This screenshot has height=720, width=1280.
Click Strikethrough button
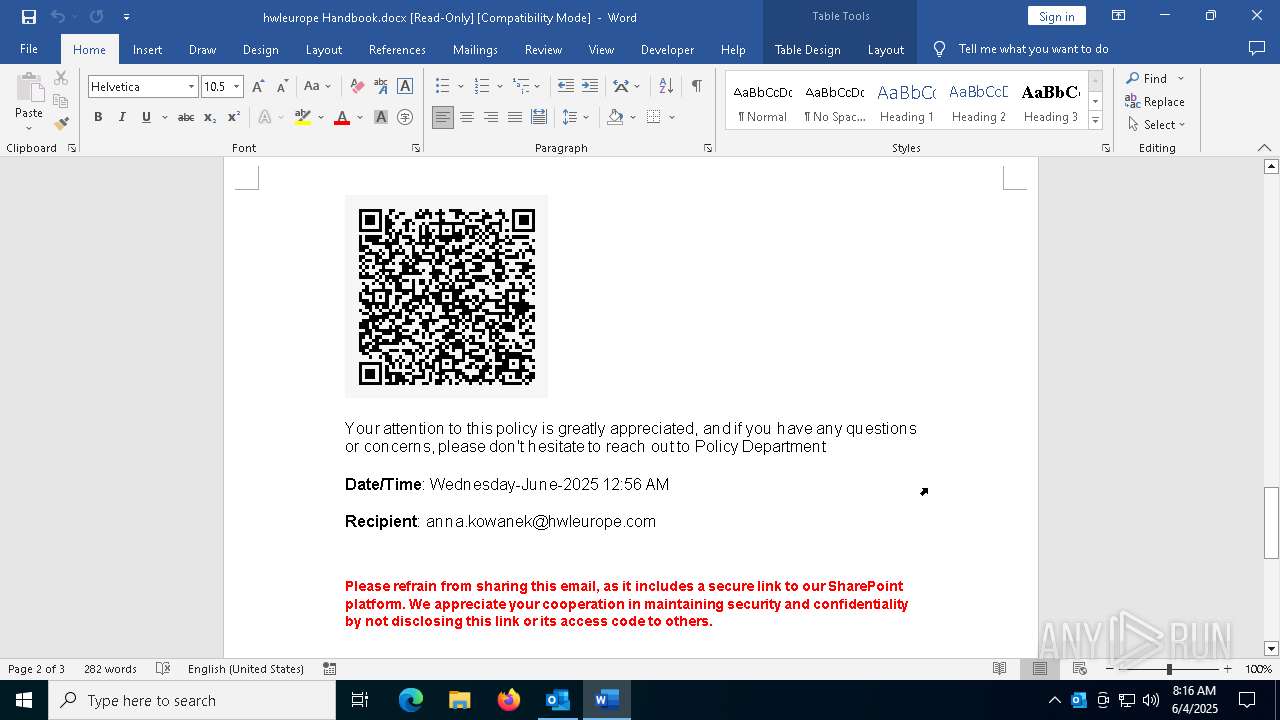click(x=186, y=117)
